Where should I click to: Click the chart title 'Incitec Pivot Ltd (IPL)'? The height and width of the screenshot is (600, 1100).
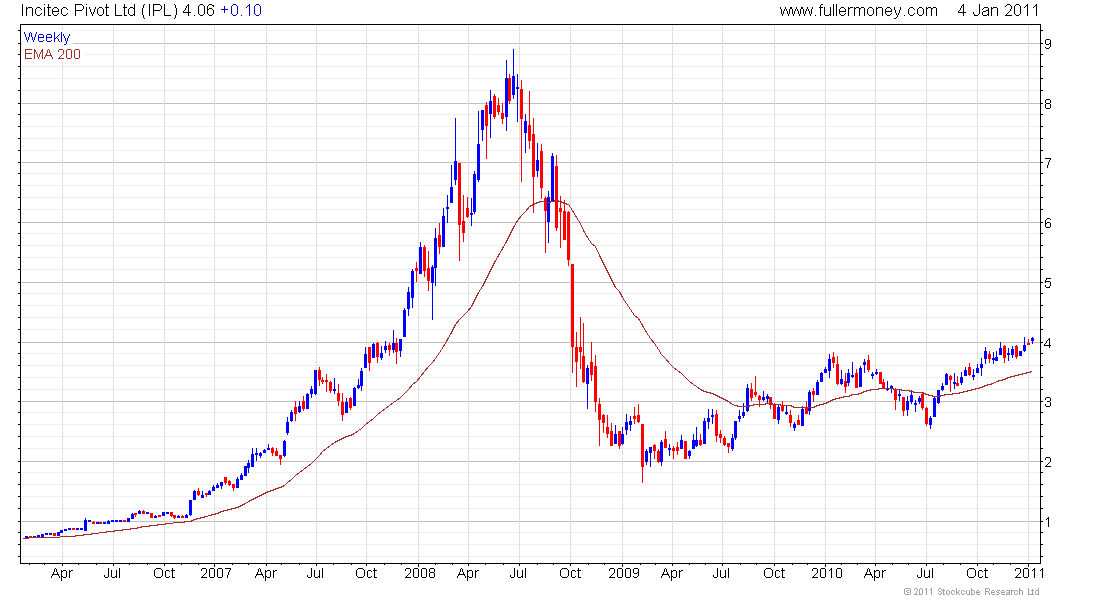[99, 11]
